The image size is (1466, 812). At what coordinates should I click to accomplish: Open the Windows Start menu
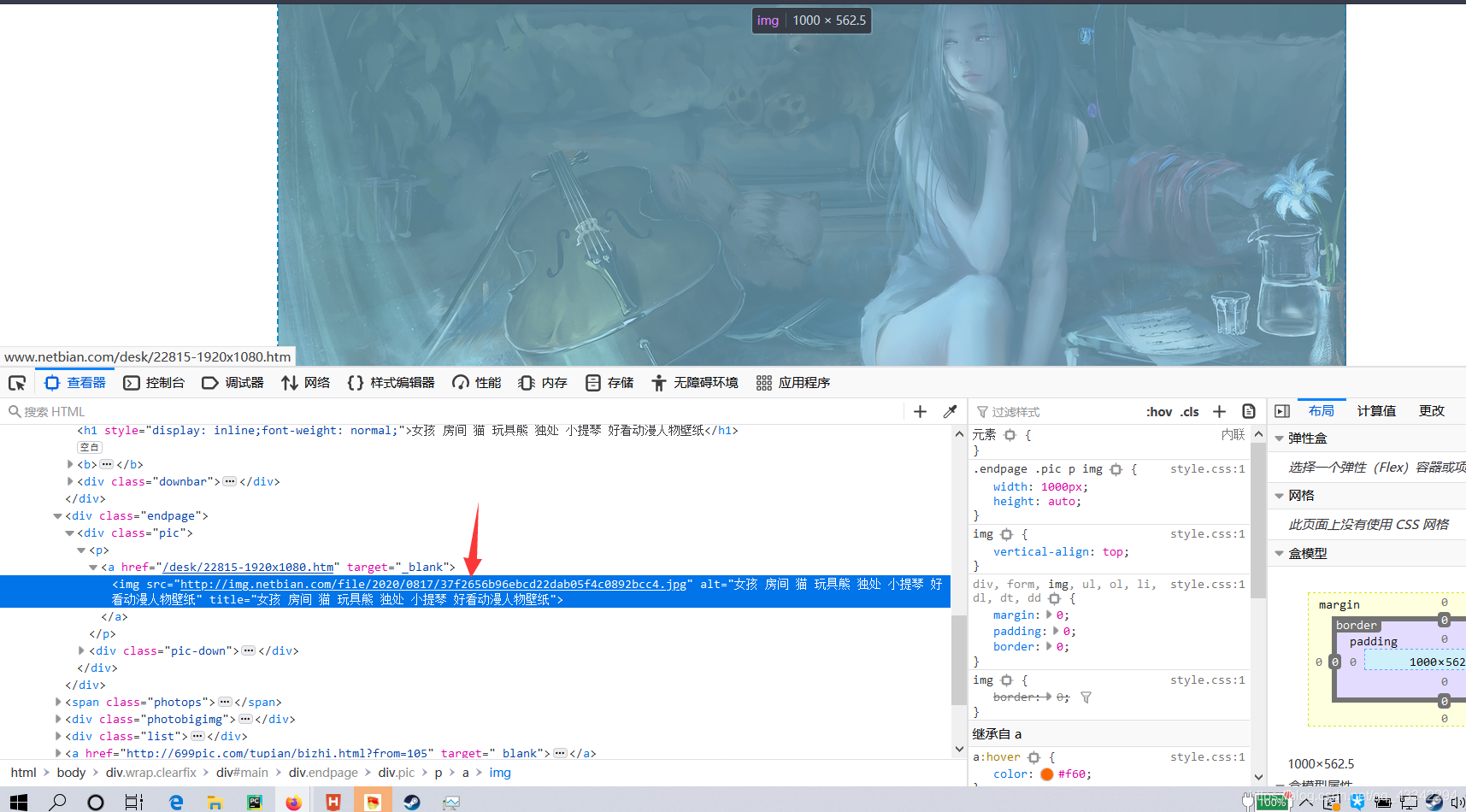click(18, 802)
